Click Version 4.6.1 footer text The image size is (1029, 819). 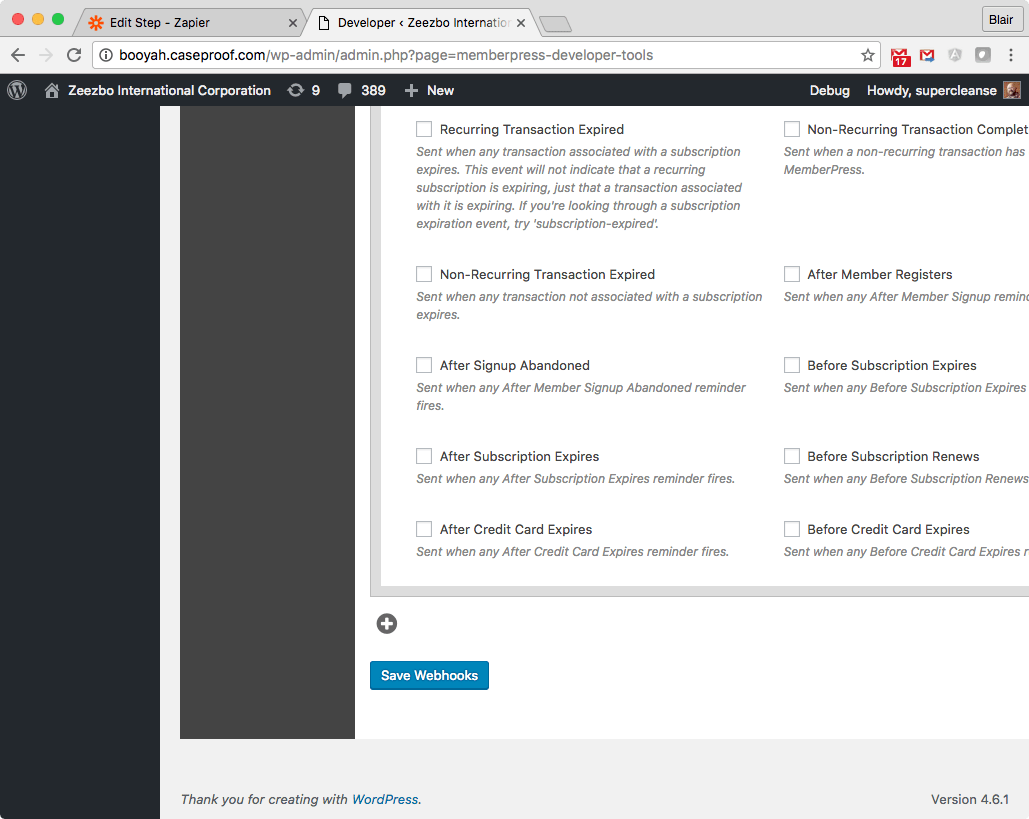[969, 799]
